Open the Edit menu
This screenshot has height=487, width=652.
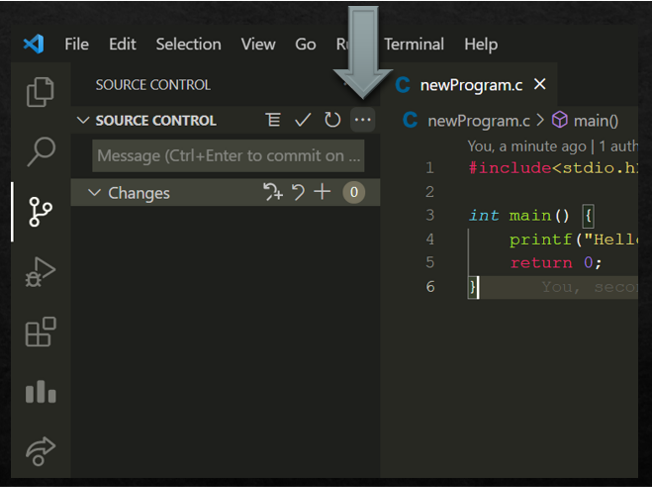point(122,44)
